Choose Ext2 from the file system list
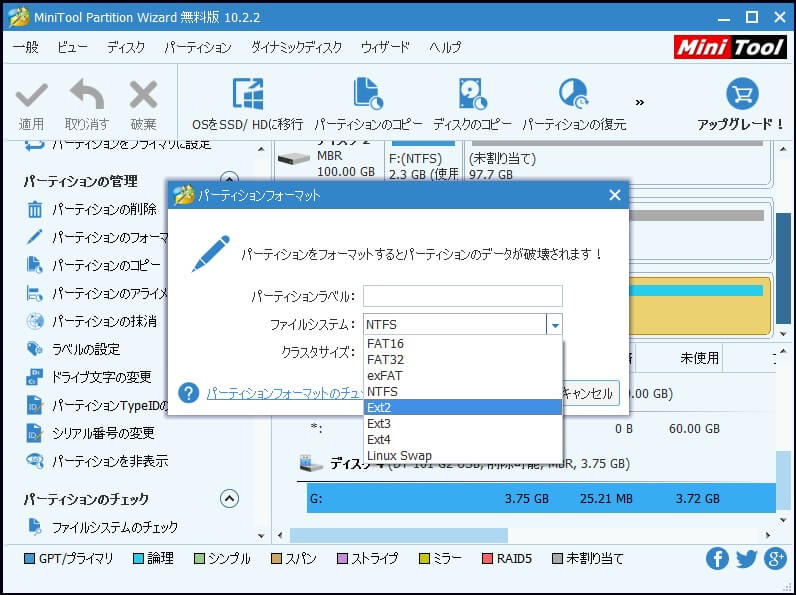 463,407
